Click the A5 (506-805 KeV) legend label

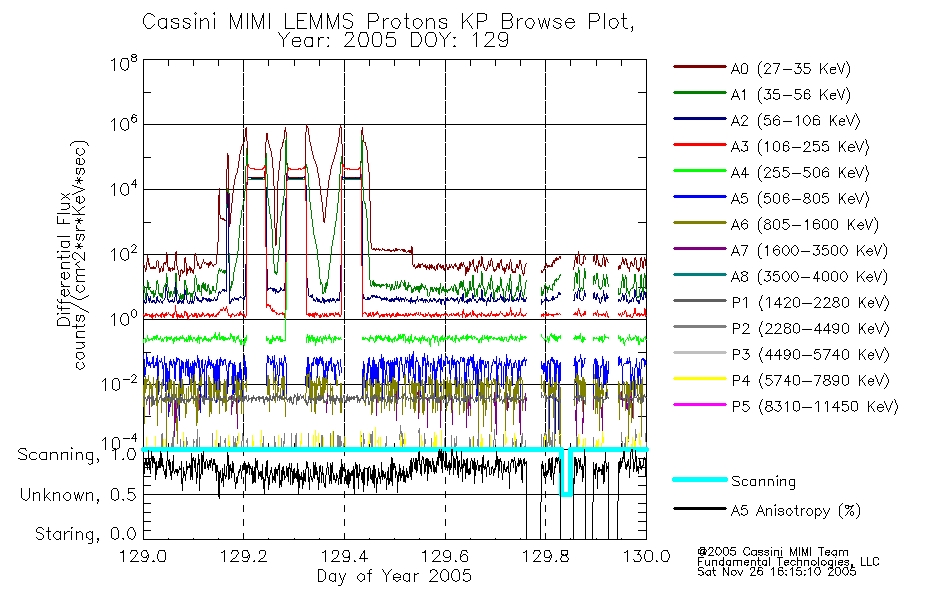800,199
